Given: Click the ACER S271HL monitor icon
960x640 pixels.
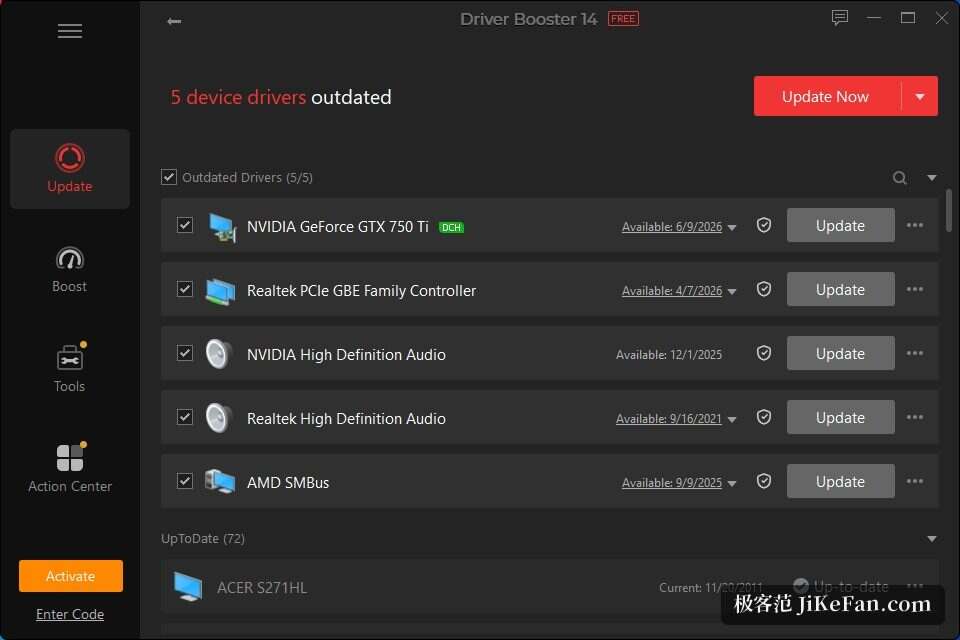Looking at the screenshot, I should pyautogui.click(x=188, y=587).
